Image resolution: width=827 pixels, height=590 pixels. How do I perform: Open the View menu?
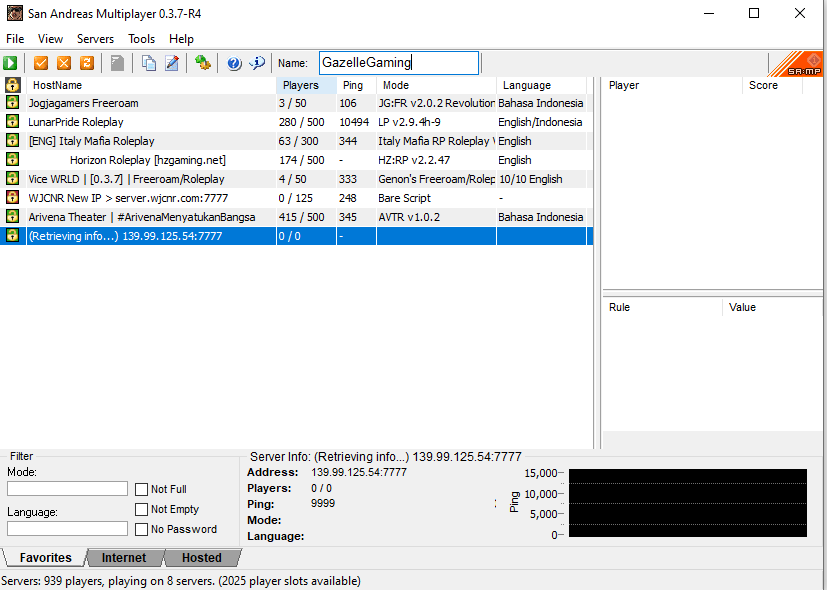(50, 39)
